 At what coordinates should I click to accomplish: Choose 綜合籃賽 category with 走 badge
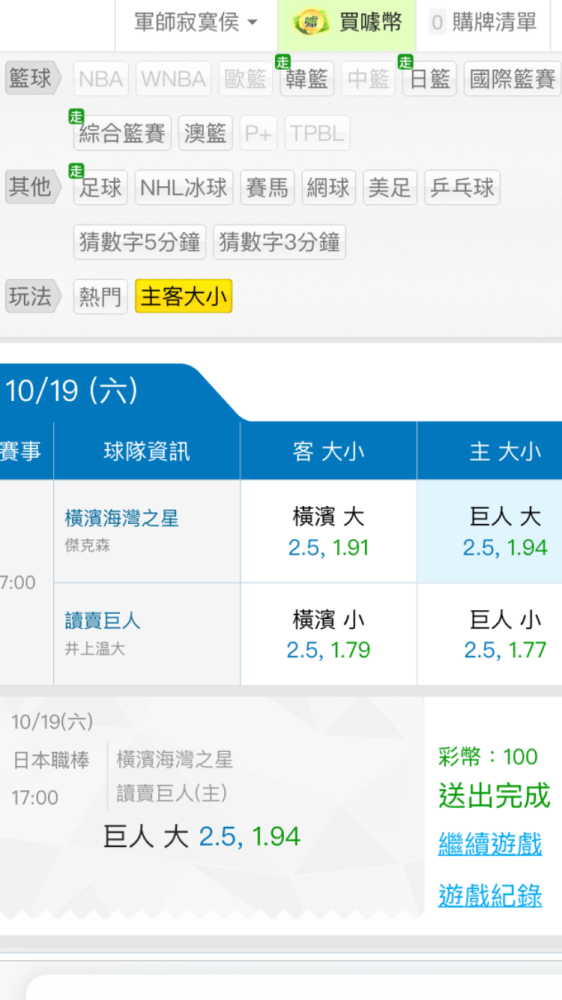(x=122, y=133)
